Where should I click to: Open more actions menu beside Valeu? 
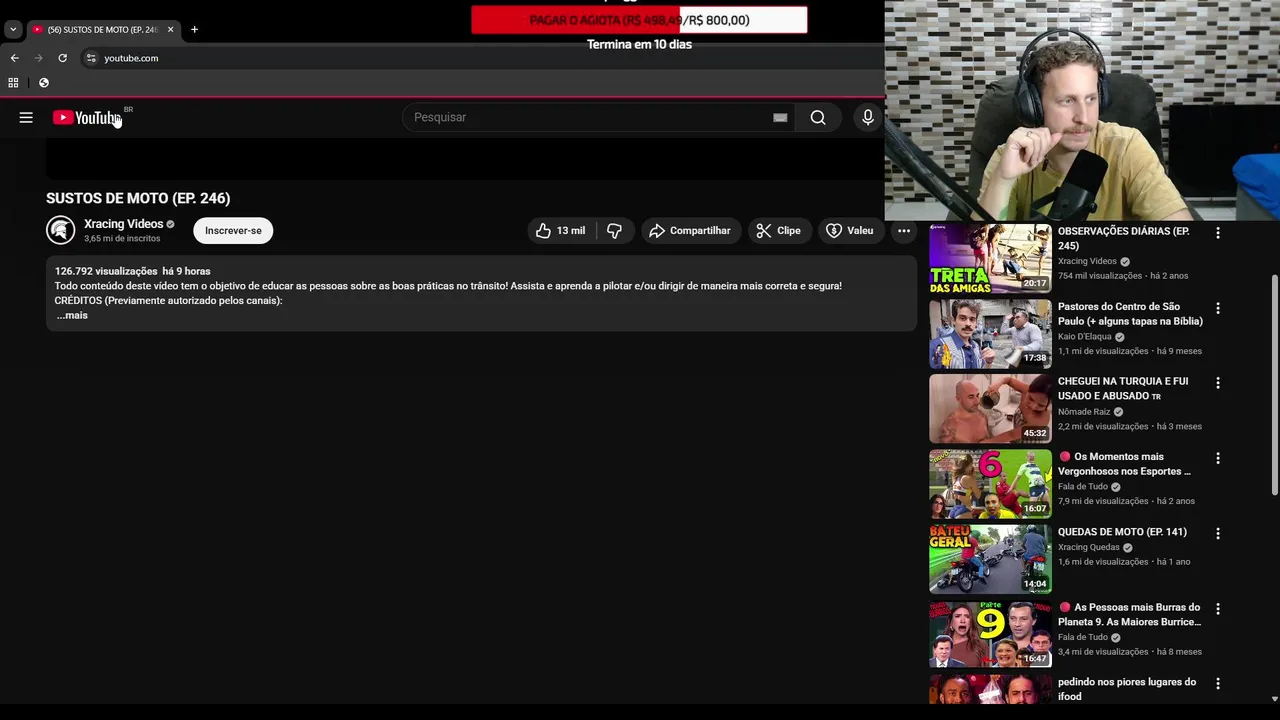[x=904, y=231]
